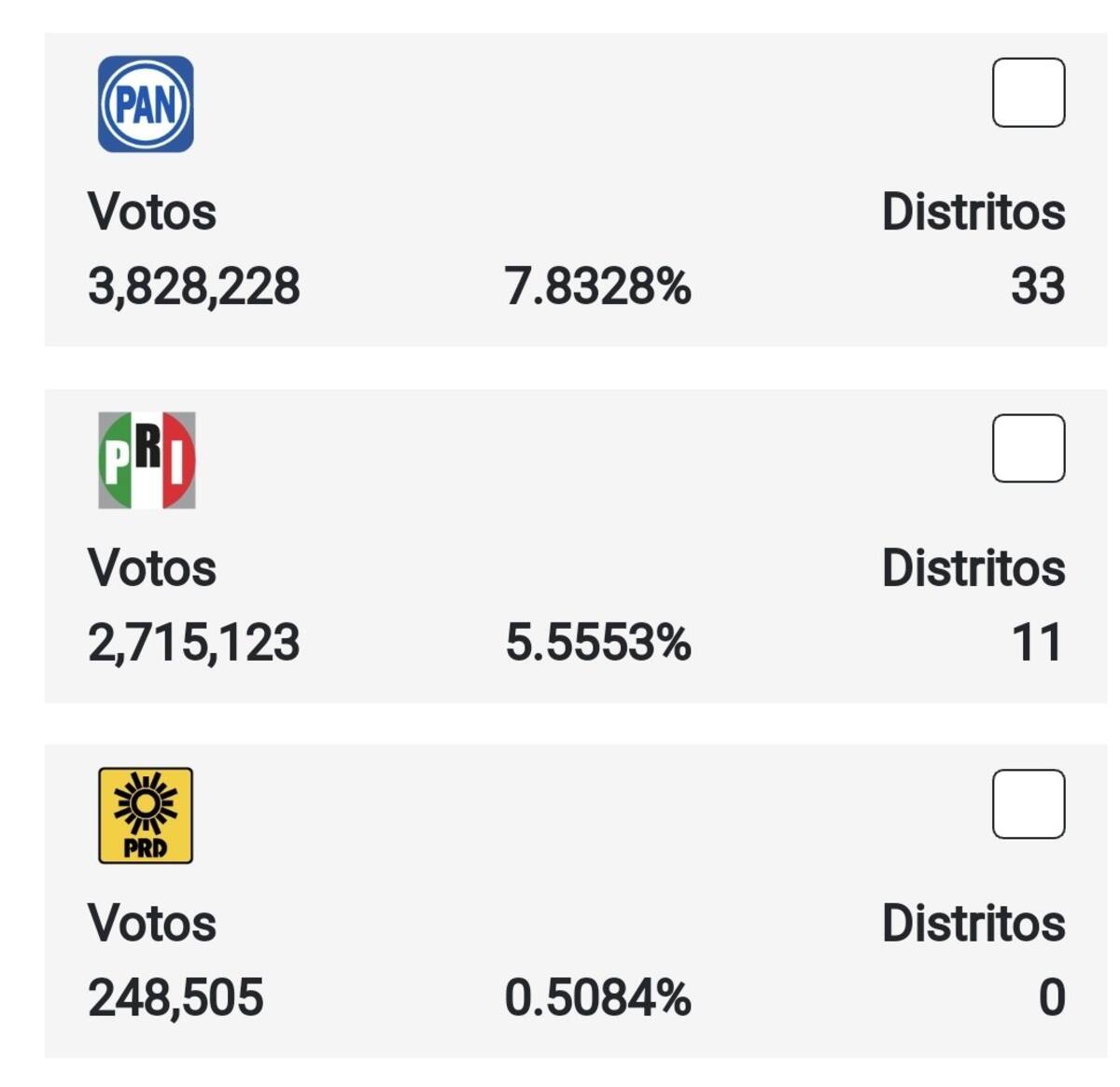Viewport: 1120px width, 1087px height.
Task: Click the Distritos label in PRI card
Action: pos(973,568)
